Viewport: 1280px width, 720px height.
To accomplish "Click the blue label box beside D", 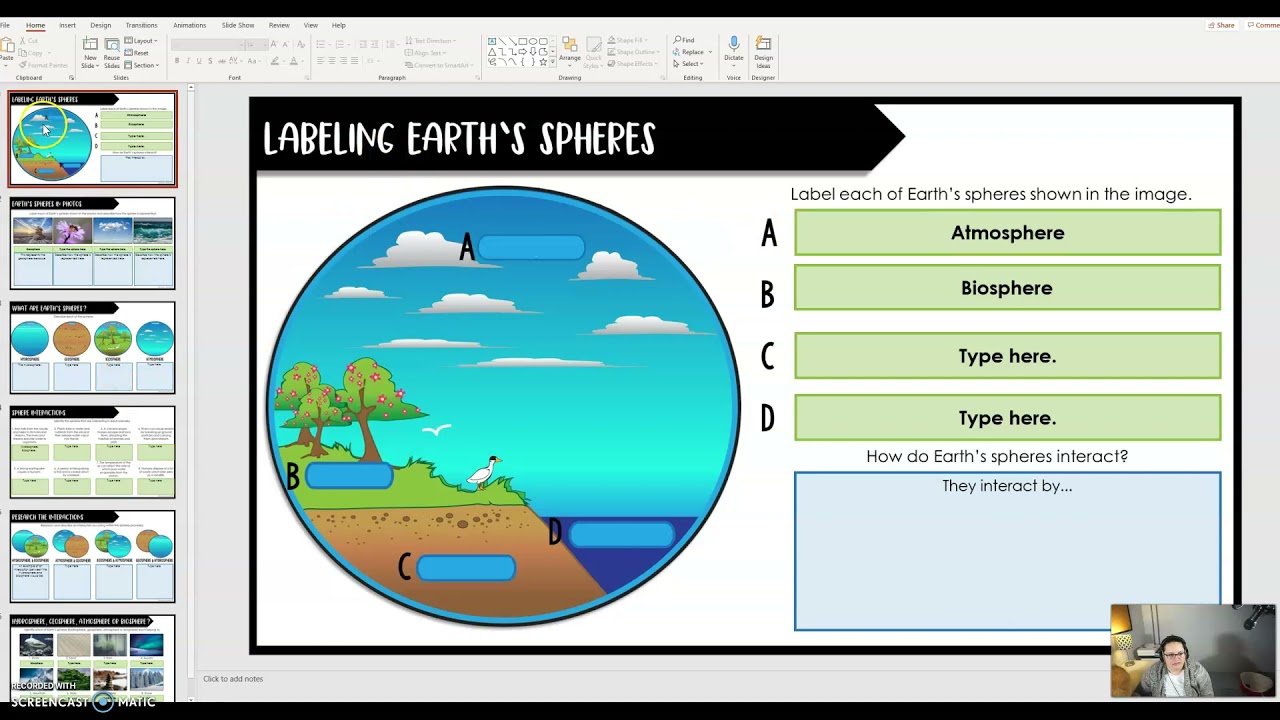I will [621, 534].
